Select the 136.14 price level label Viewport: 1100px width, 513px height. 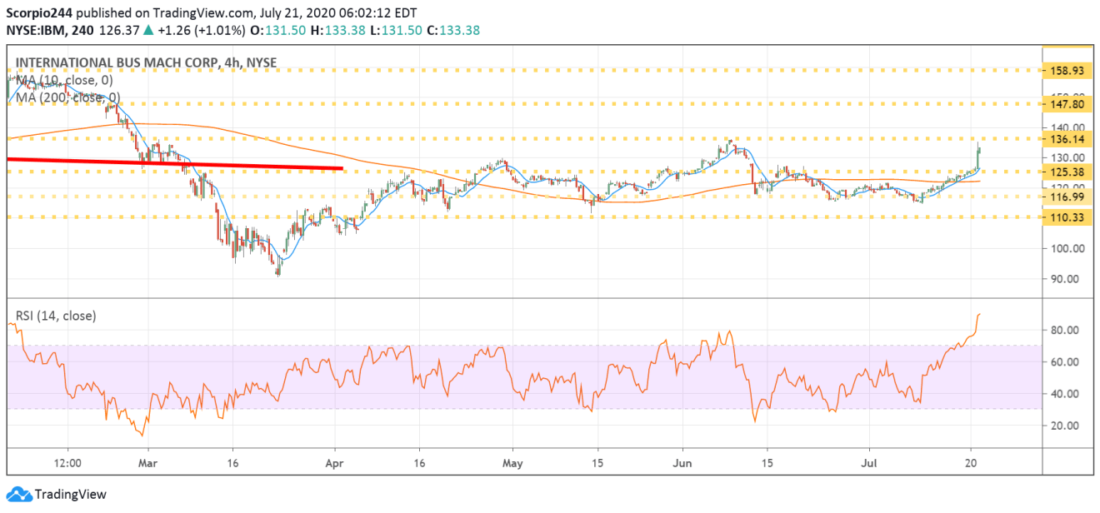(x=1069, y=139)
